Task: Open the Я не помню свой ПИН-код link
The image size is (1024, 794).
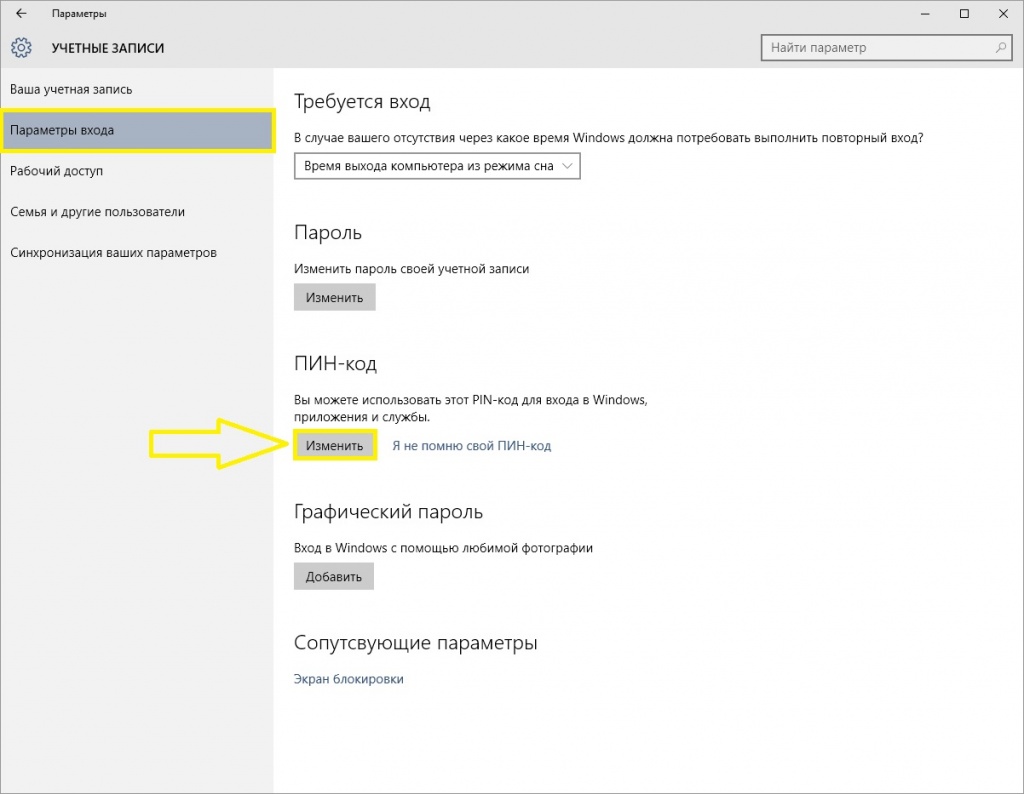Action: click(x=471, y=446)
